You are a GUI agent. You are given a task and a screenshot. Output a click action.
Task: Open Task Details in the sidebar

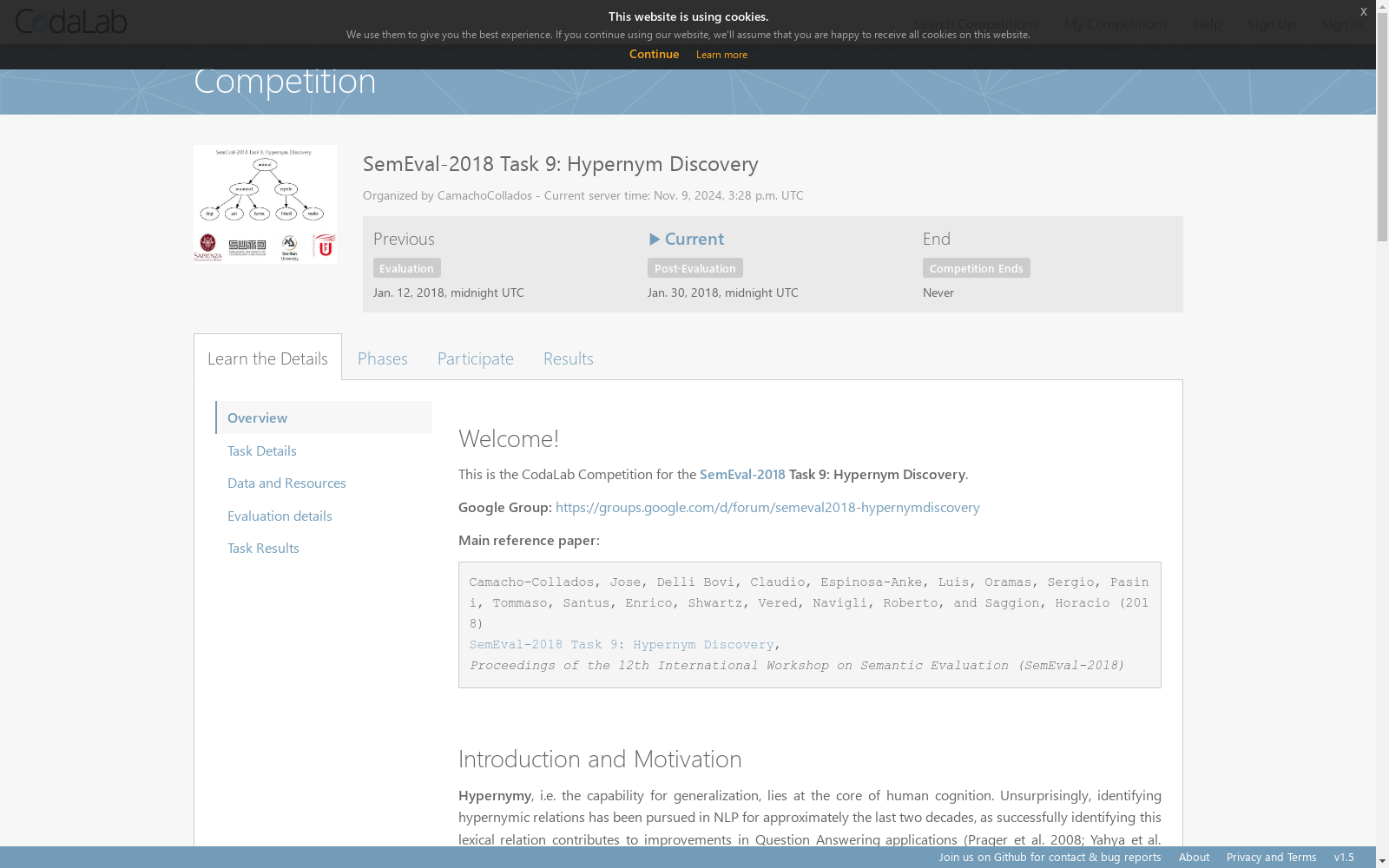click(x=261, y=450)
